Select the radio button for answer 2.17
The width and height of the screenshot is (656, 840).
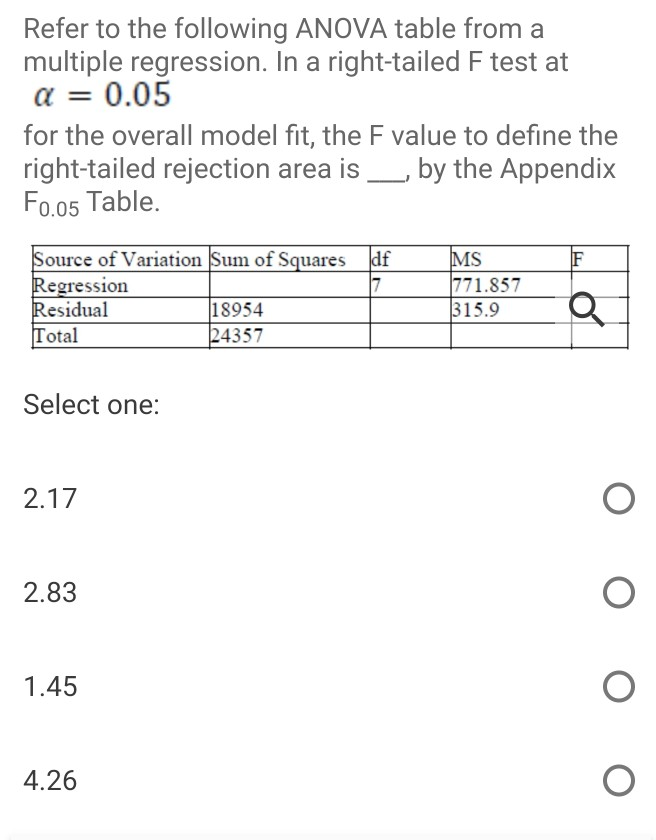tap(617, 498)
